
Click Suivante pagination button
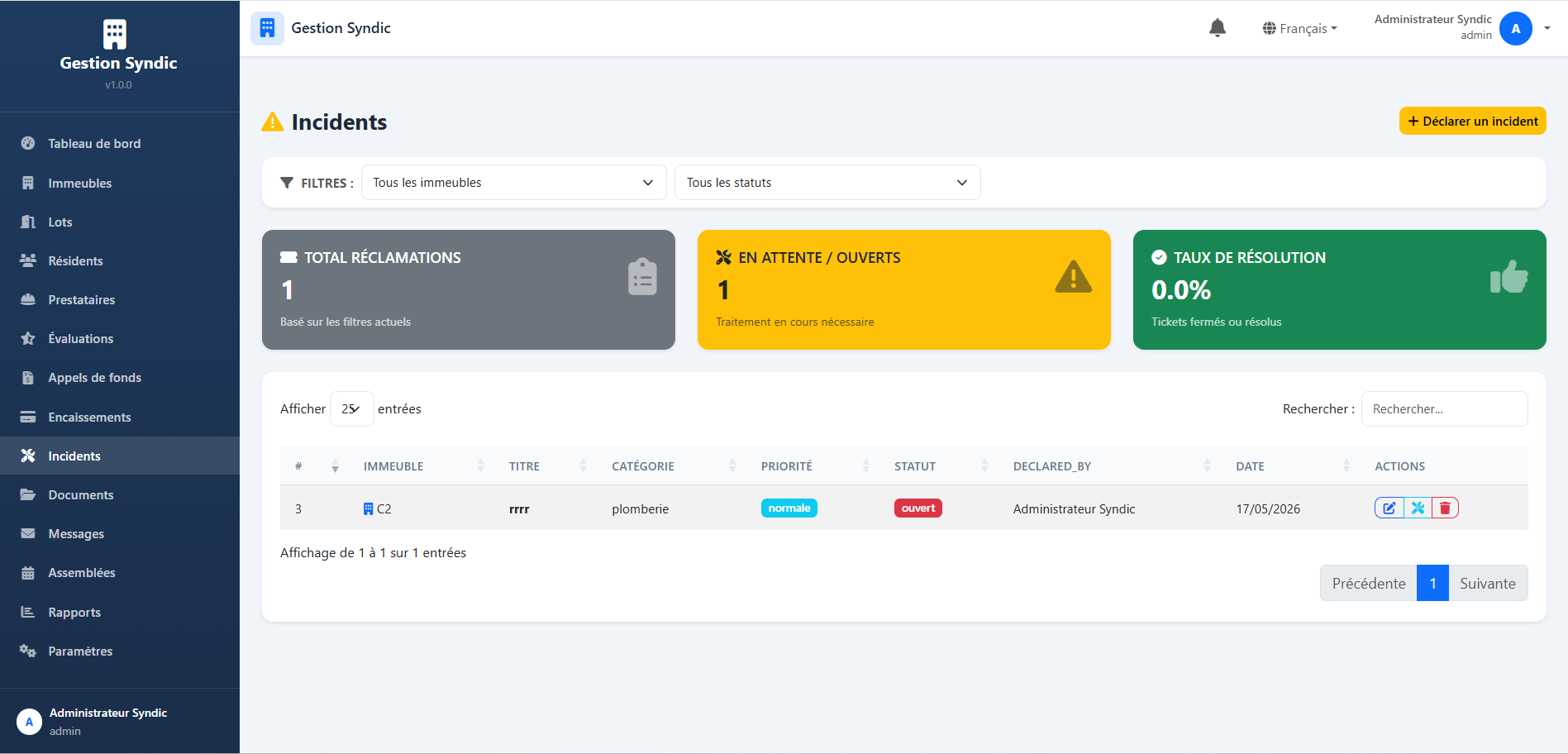pyautogui.click(x=1488, y=583)
